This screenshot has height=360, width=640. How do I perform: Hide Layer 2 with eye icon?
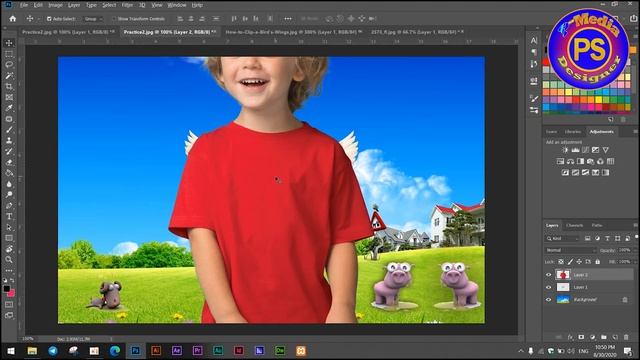(549, 275)
